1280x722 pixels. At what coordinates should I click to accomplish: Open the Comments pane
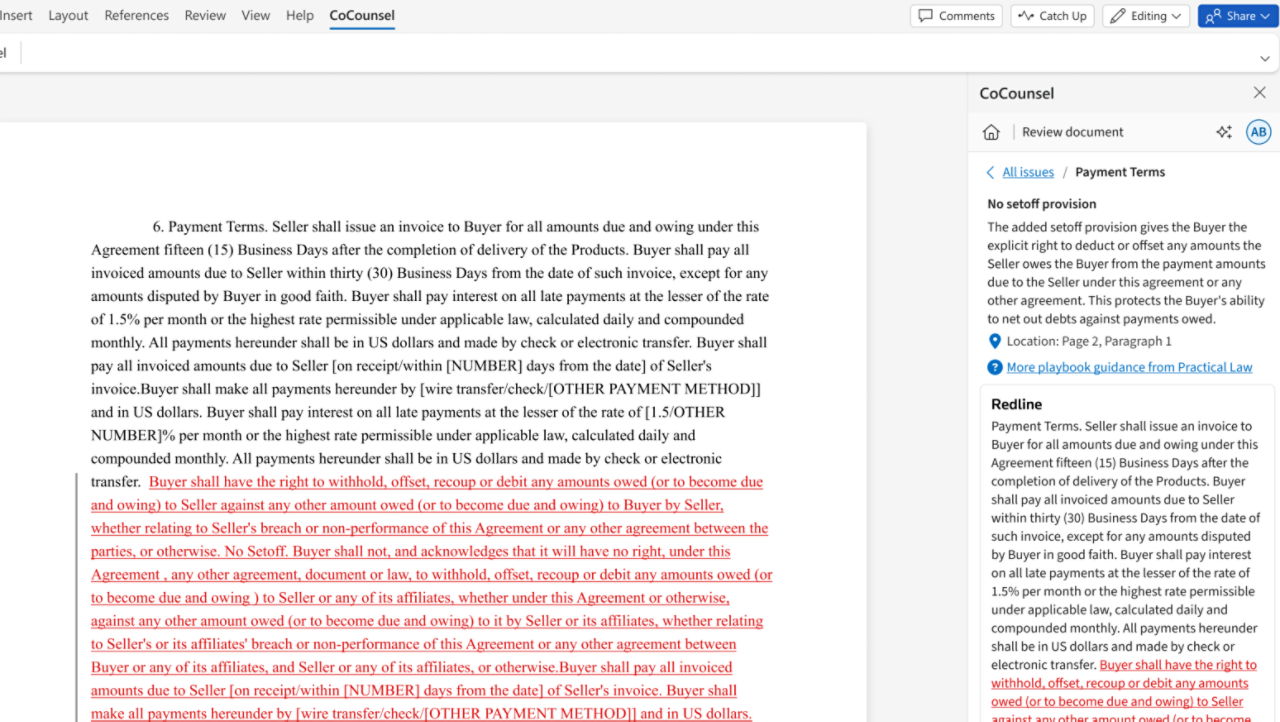tap(956, 16)
